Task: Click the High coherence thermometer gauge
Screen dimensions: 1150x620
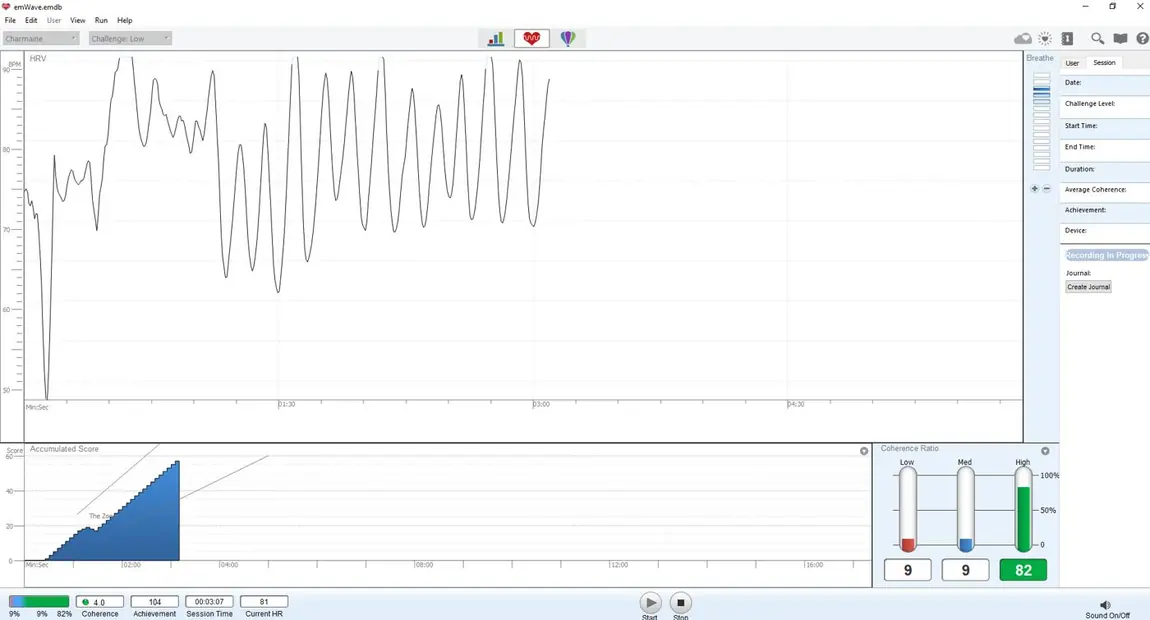Action: [1023, 510]
